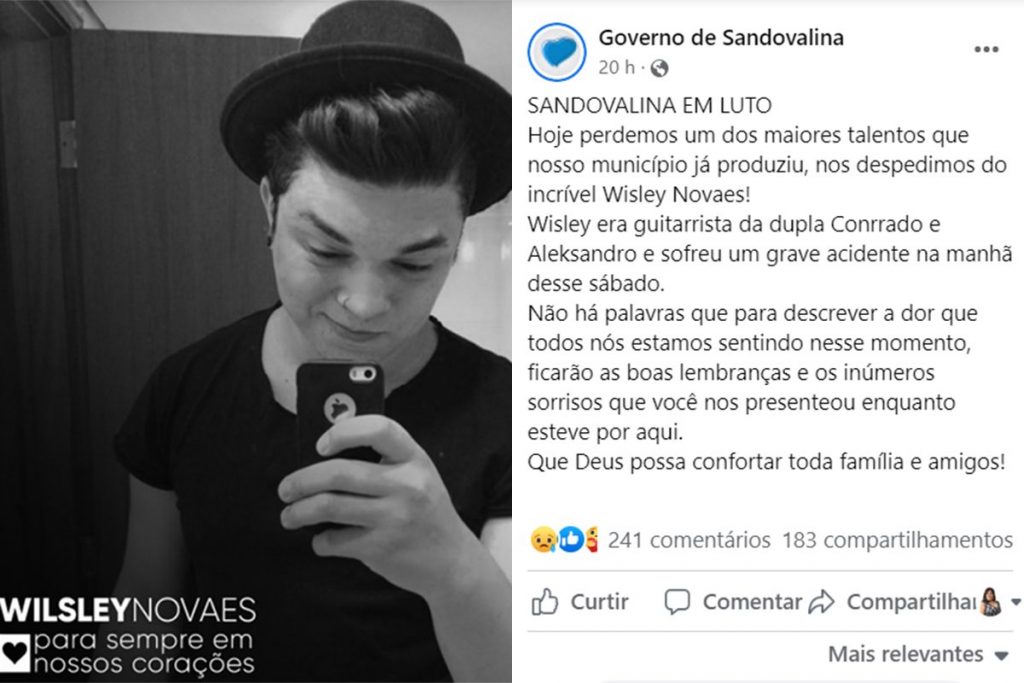Screen dimensions: 1024x683
Task: Click the thumbs-up Curtir icon
Action: (545, 601)
